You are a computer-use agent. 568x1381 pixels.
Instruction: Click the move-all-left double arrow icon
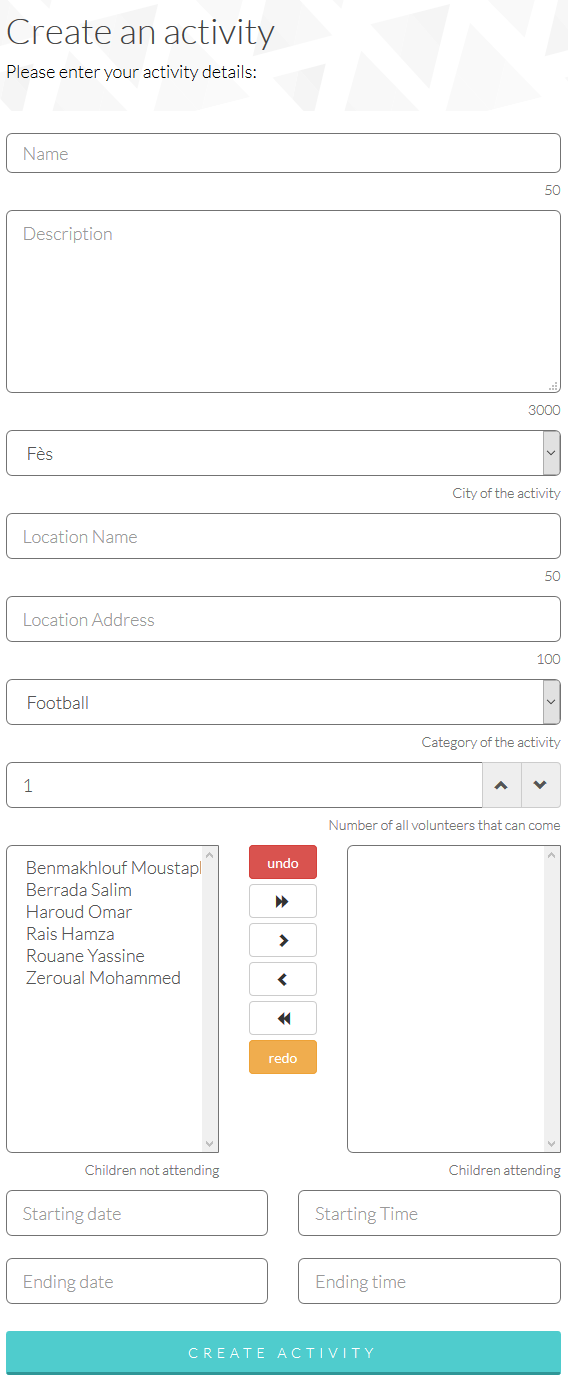click(x=282, y=1018)
